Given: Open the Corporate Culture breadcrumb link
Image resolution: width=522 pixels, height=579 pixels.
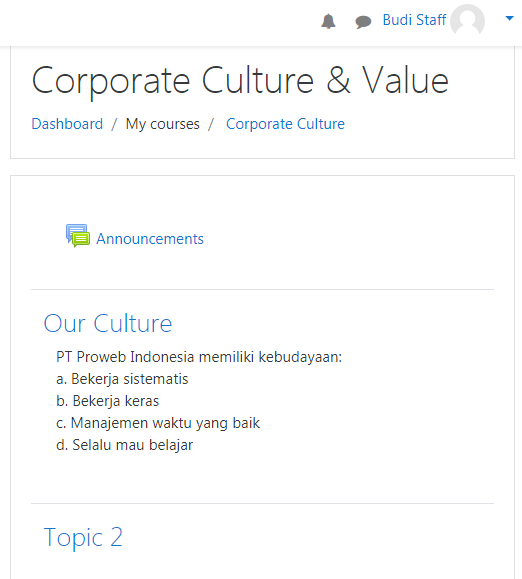Looking at the screenshot, I should click(285, 124).
